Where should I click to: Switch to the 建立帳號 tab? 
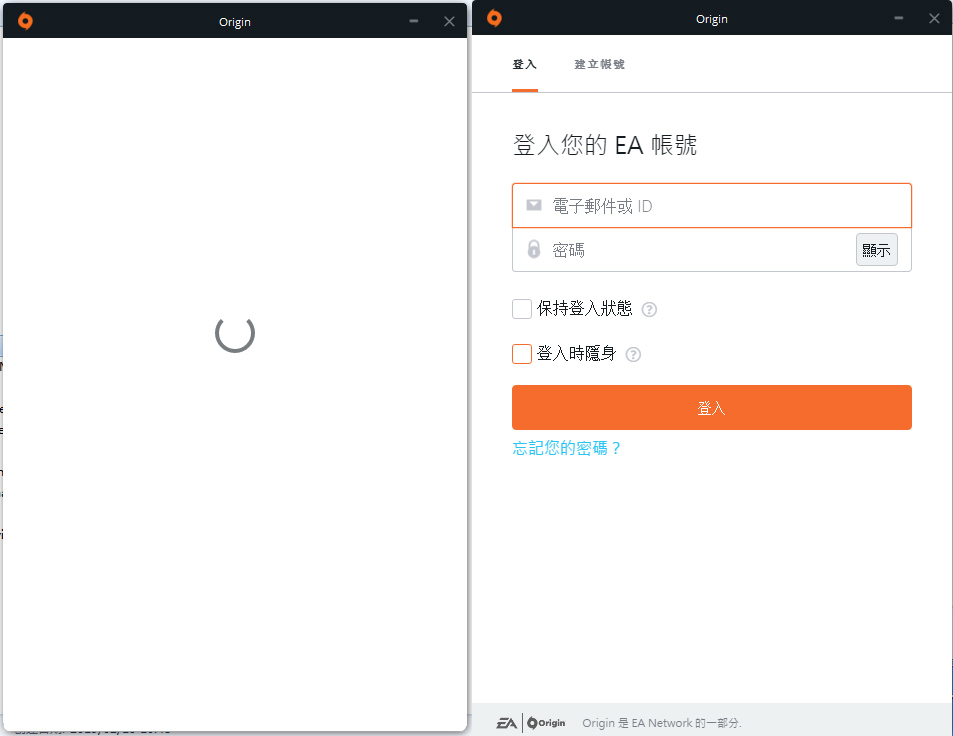tap(599, 63)
